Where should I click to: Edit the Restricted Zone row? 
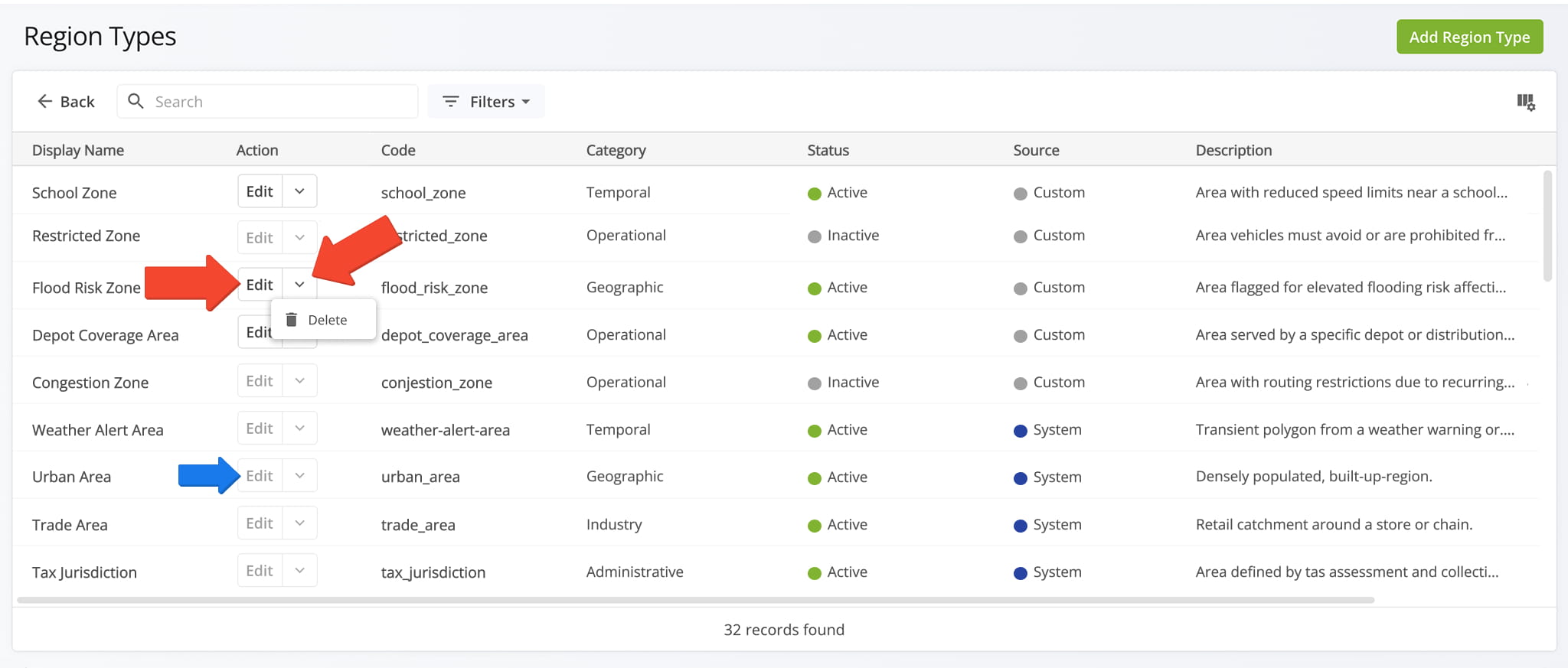coord(260,237)
